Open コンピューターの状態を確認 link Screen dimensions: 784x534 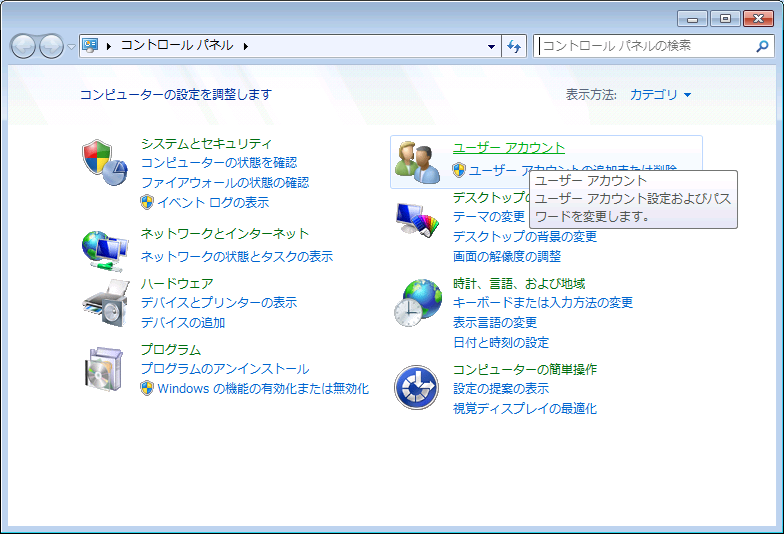coord(218,162)
